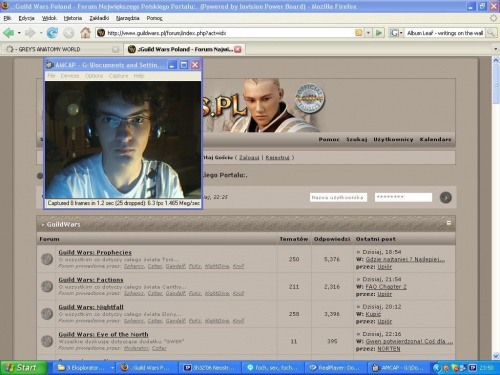Close the Guild Wars Poland tab
This screenshot has width=500, height=375.
238,49
